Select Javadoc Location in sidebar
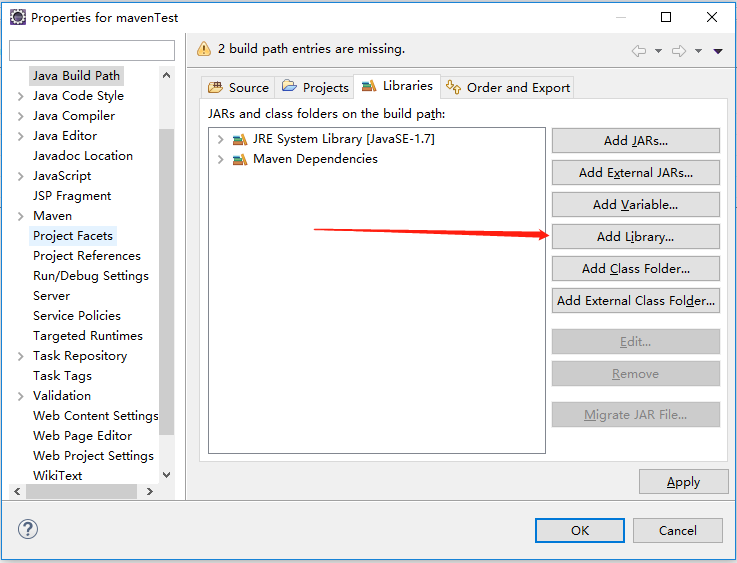The image size is (737, 563). click(83, 156)
